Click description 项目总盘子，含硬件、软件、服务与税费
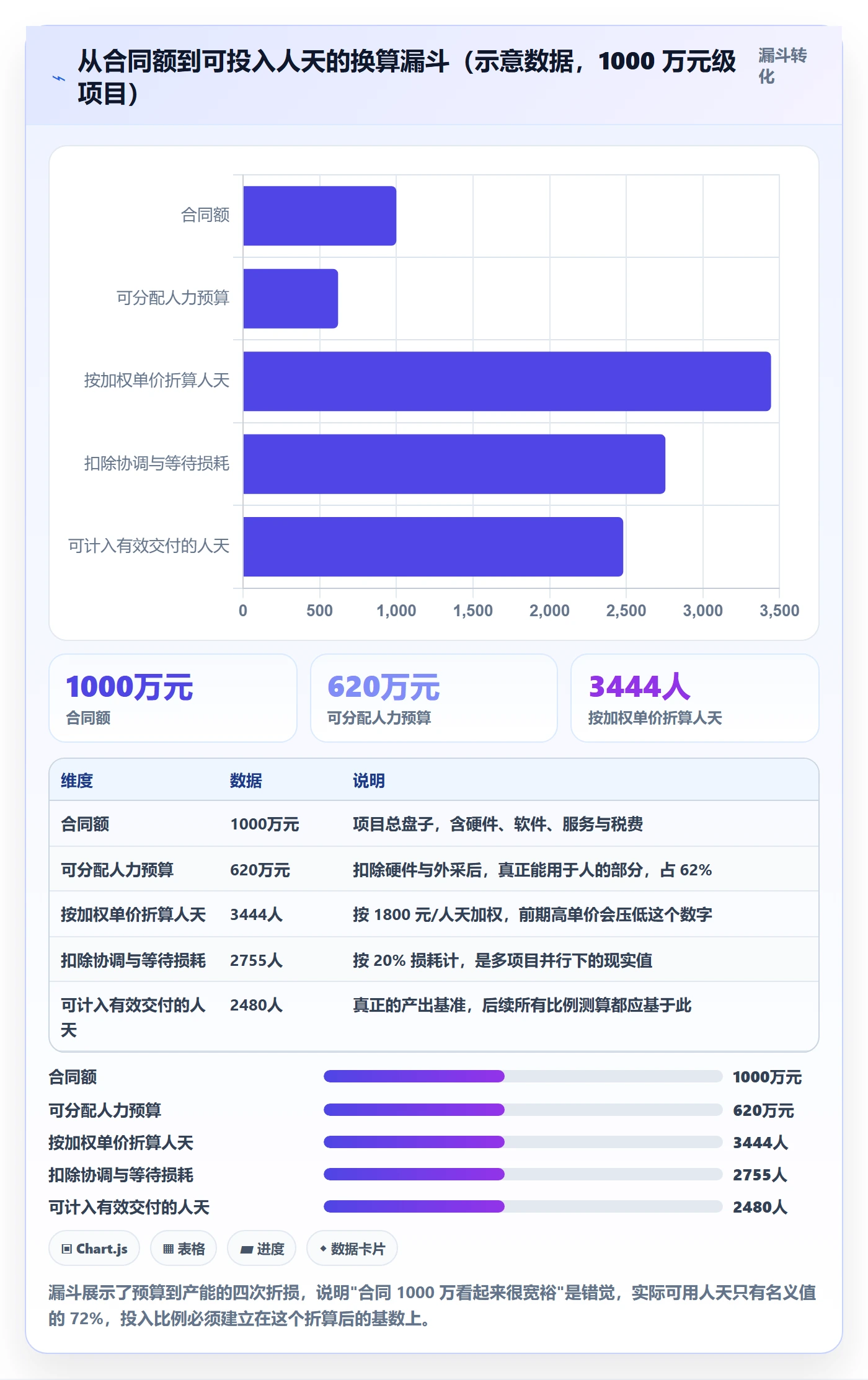Screen dimensions: 868x1380 pos(498,824)
